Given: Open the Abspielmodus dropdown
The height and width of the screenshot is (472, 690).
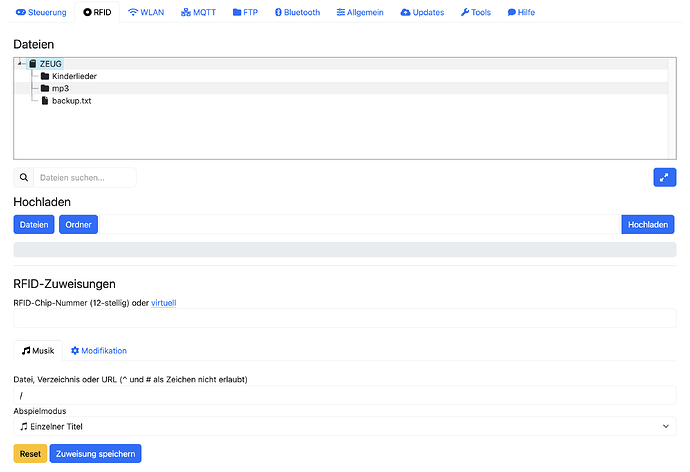Looking at the screenshot, I should [x=345, y=426].
